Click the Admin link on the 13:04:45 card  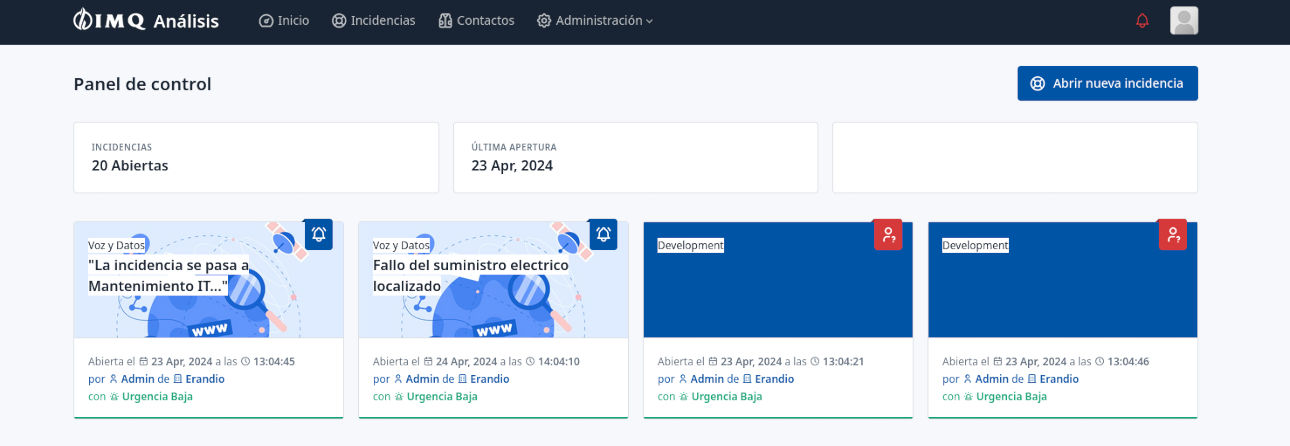[130, 379]
